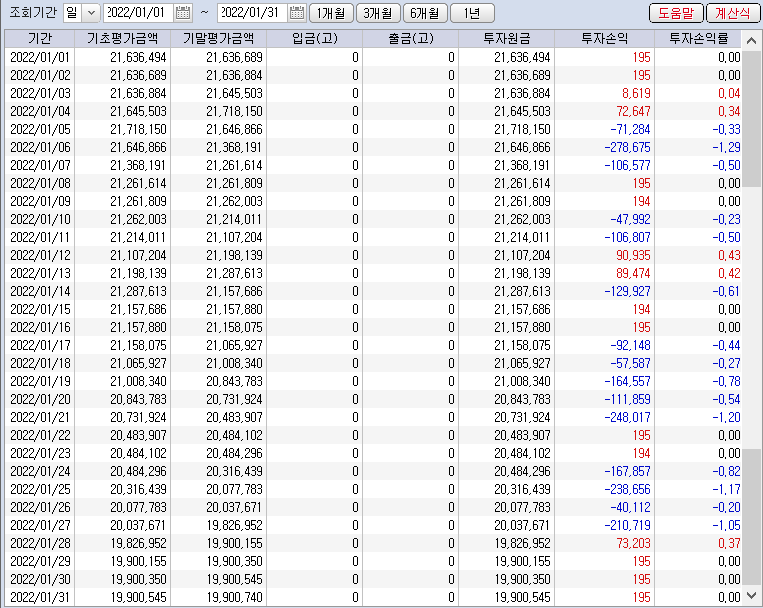Image resolution: width=763 pixels, height=608 pixels.
Task: Click profit value 72,647
Action: point(633,111)
